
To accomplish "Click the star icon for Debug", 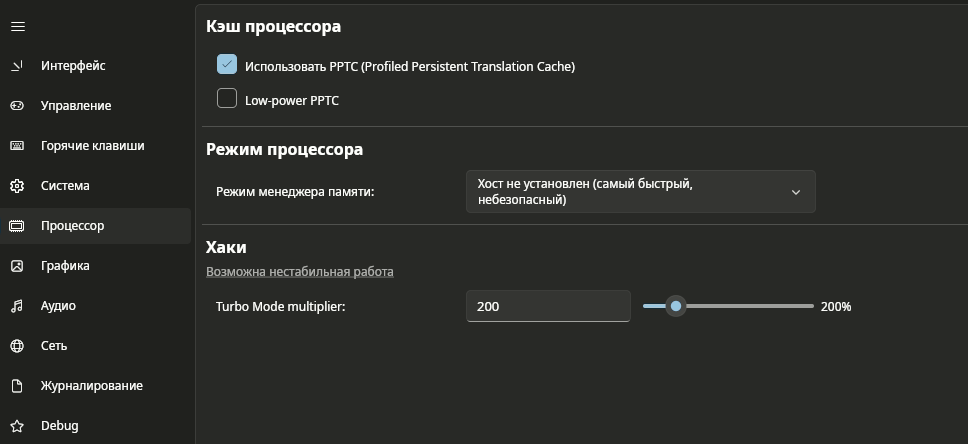I will 17,426.
